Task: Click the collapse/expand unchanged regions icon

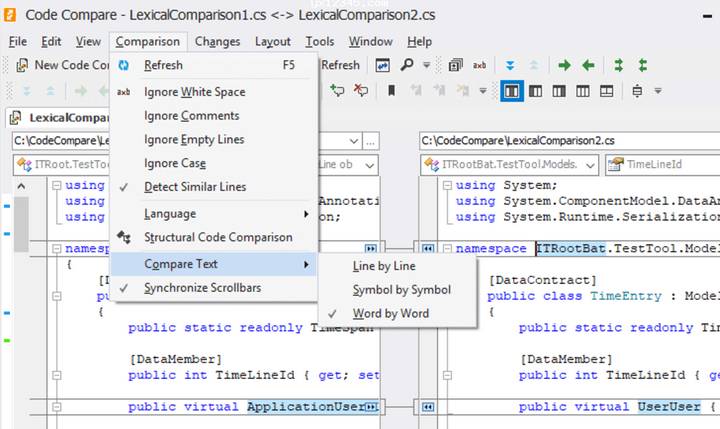Action: tap(455, 65)
